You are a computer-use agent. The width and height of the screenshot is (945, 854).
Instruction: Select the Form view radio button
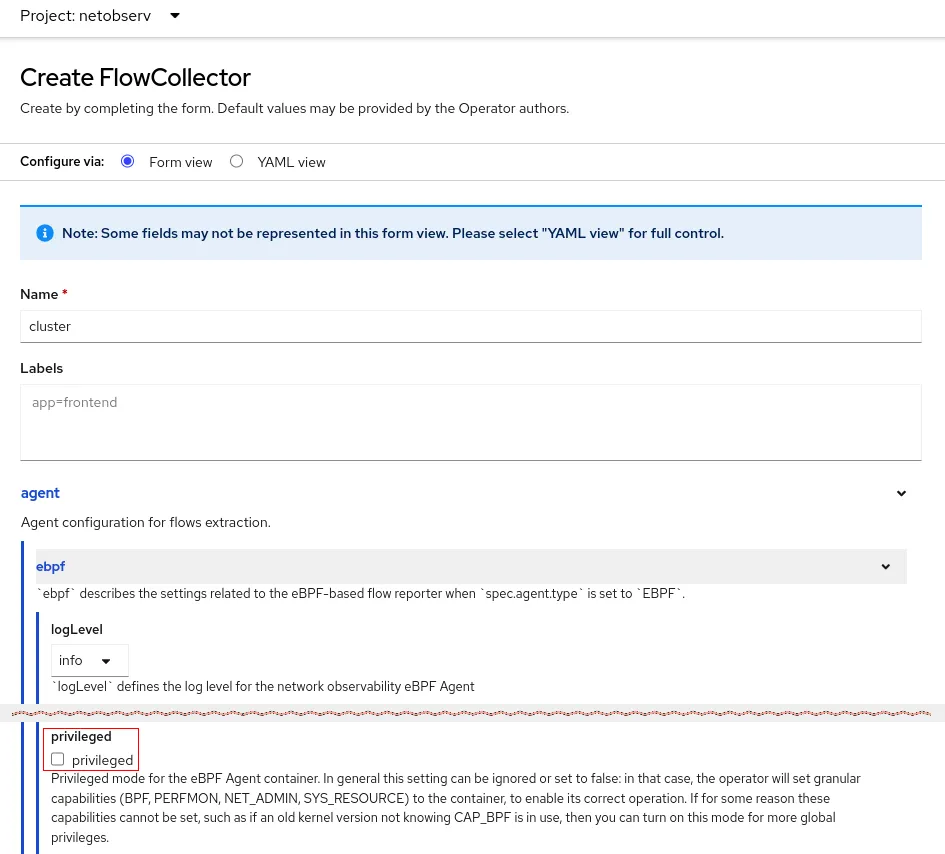pos(127,161)
